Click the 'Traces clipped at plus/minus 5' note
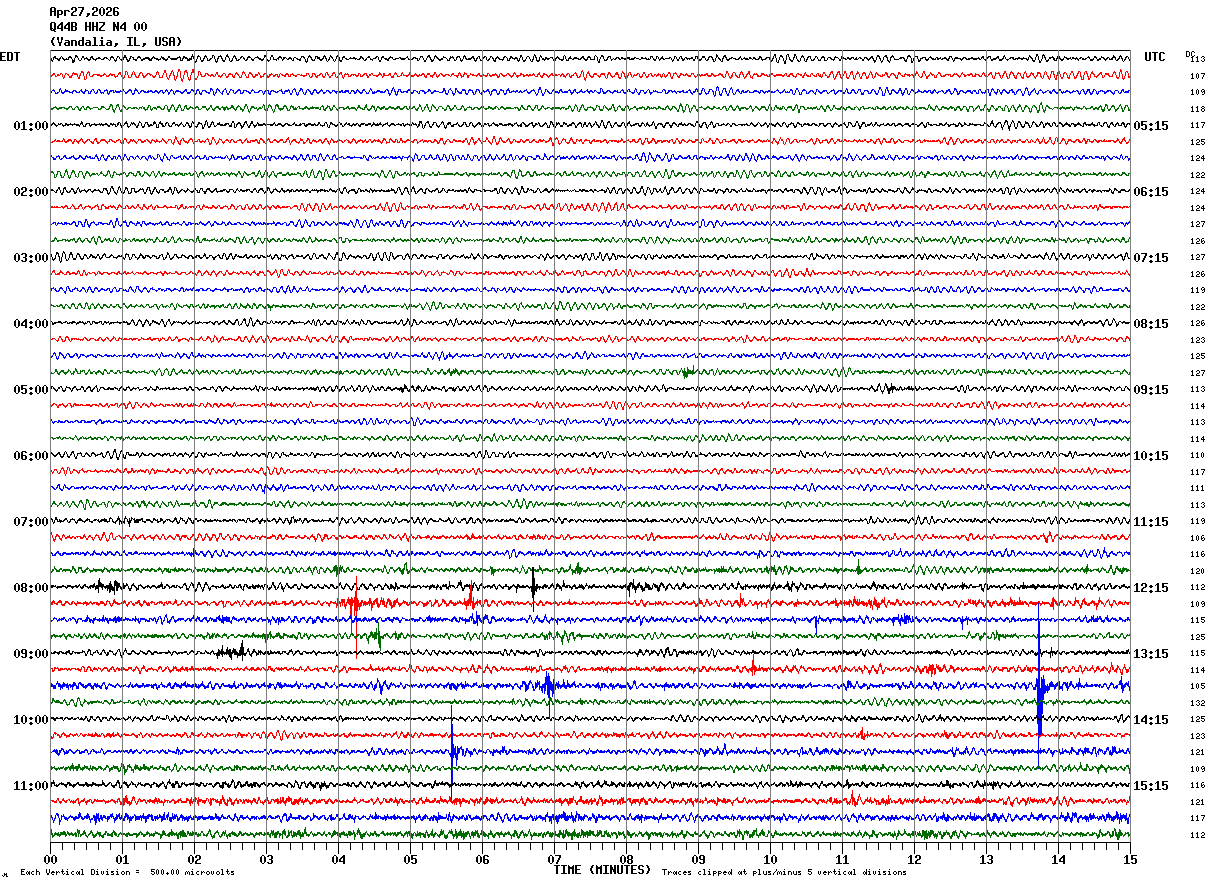The image size is (1210, 886). (x=784, y=872)
